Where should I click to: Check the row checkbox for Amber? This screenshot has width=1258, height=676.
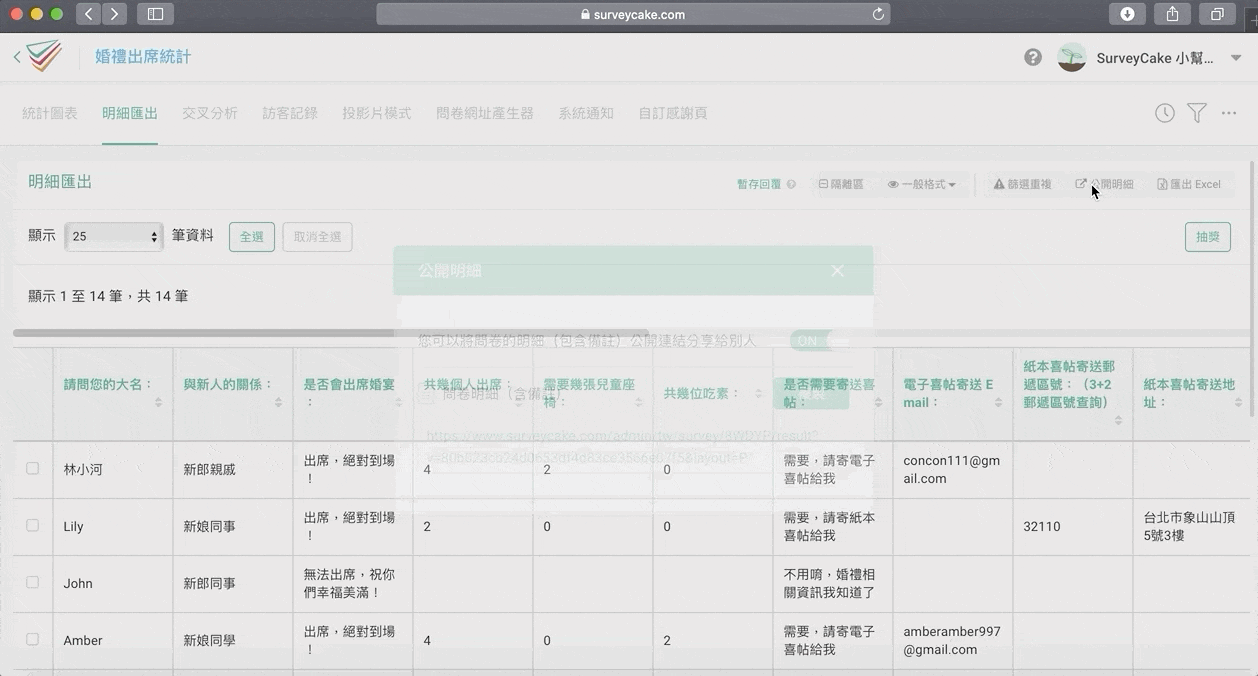[33, 639]
